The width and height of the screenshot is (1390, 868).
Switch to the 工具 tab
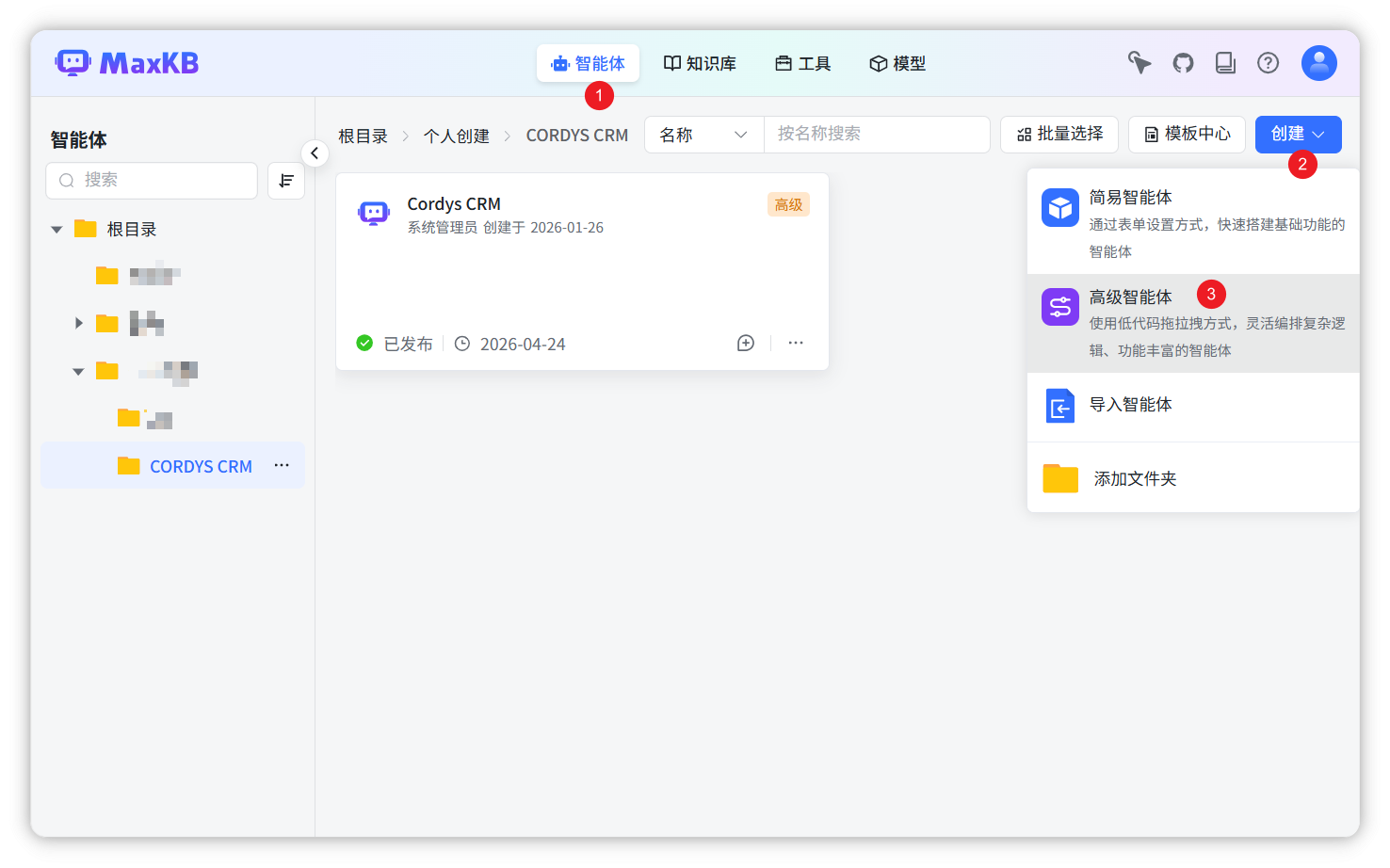coord(803,63)
